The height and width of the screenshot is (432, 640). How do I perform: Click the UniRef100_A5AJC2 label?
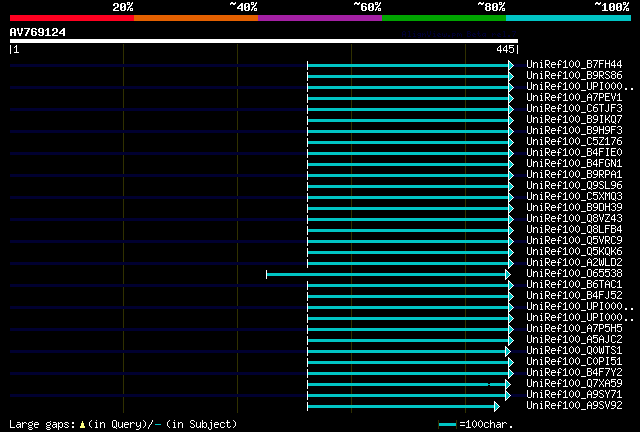(574, 340)
